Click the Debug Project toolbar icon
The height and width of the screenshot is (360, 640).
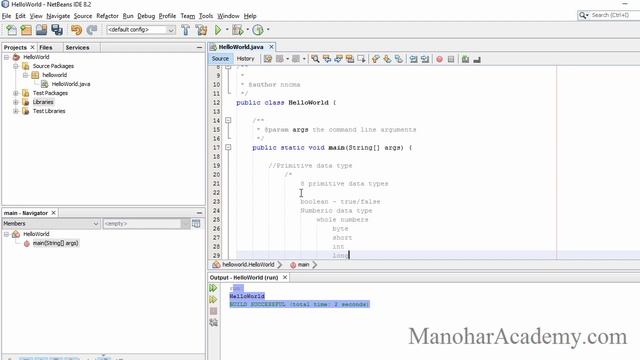click(237, 30)
